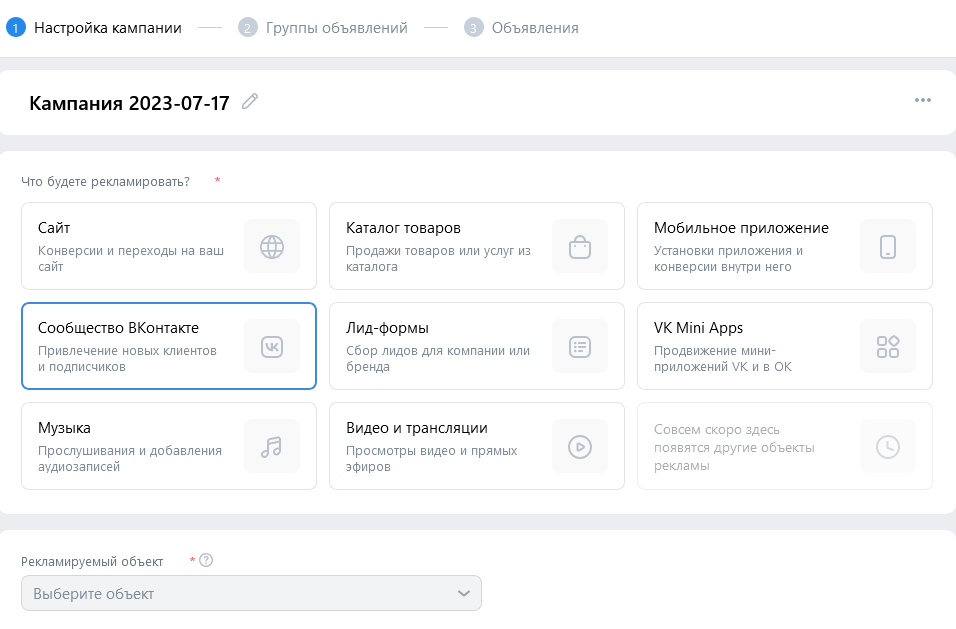The image size is (956, 629).
Task: Click the VK logo icon in Сообщество card
Action: (272, 346)
